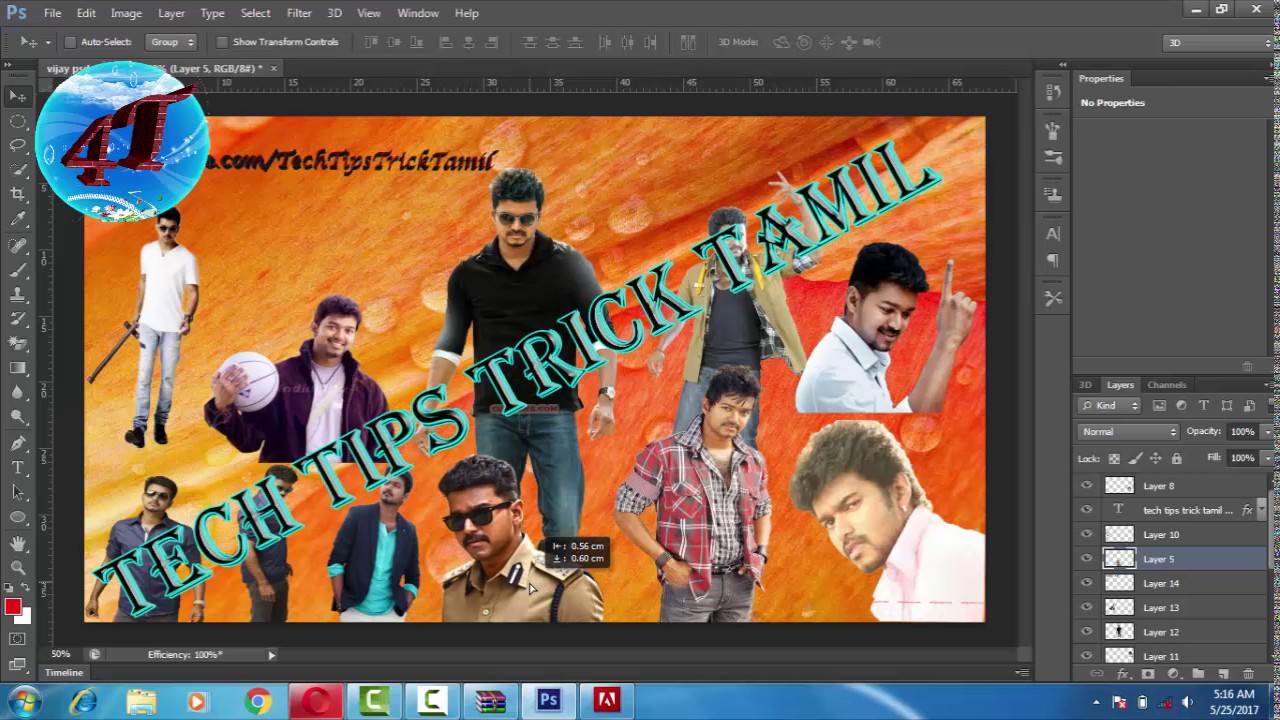1280x720 pixels.
Task: Select the Brush tool
Action: (18, 270)
